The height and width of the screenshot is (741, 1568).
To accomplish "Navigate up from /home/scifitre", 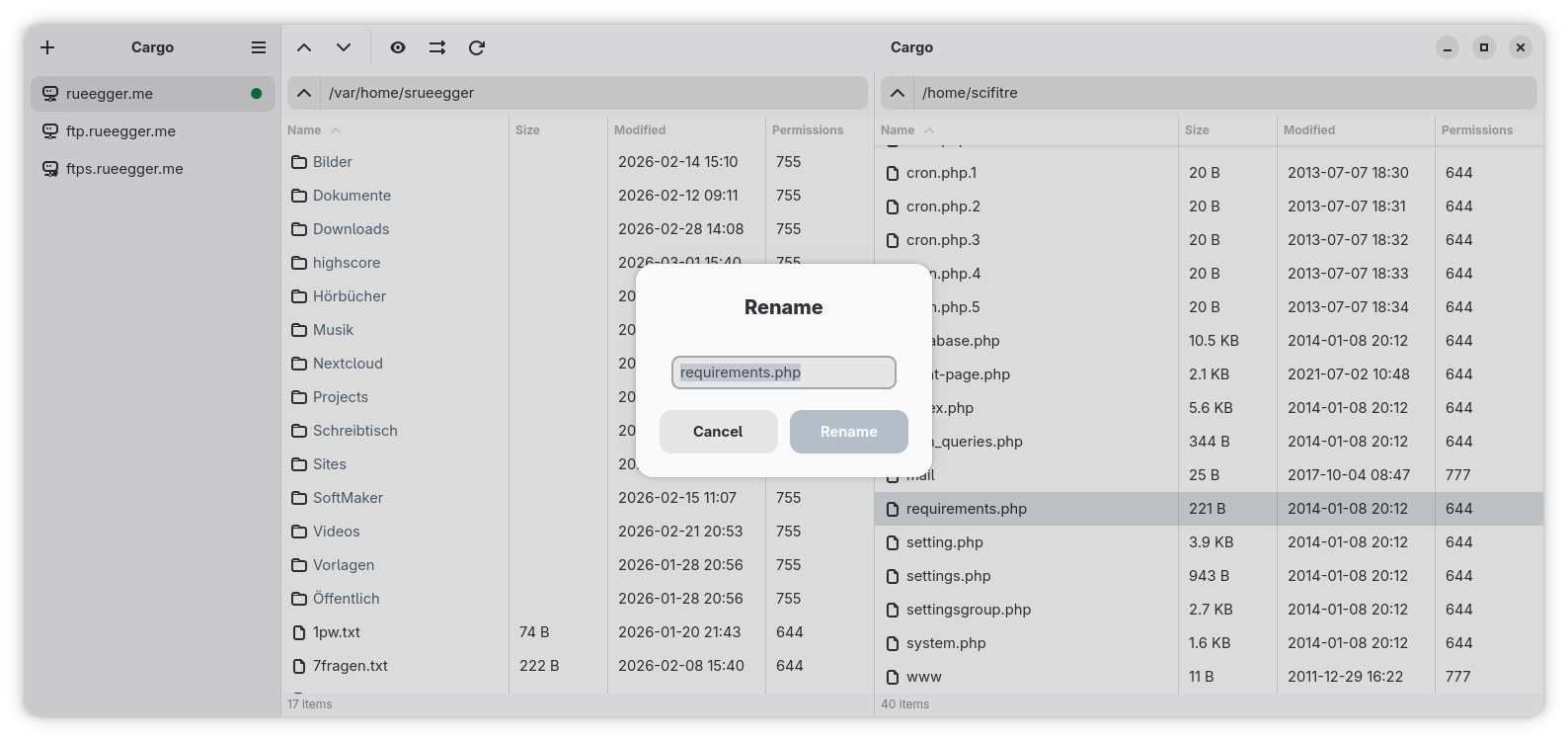I will 897,93.
